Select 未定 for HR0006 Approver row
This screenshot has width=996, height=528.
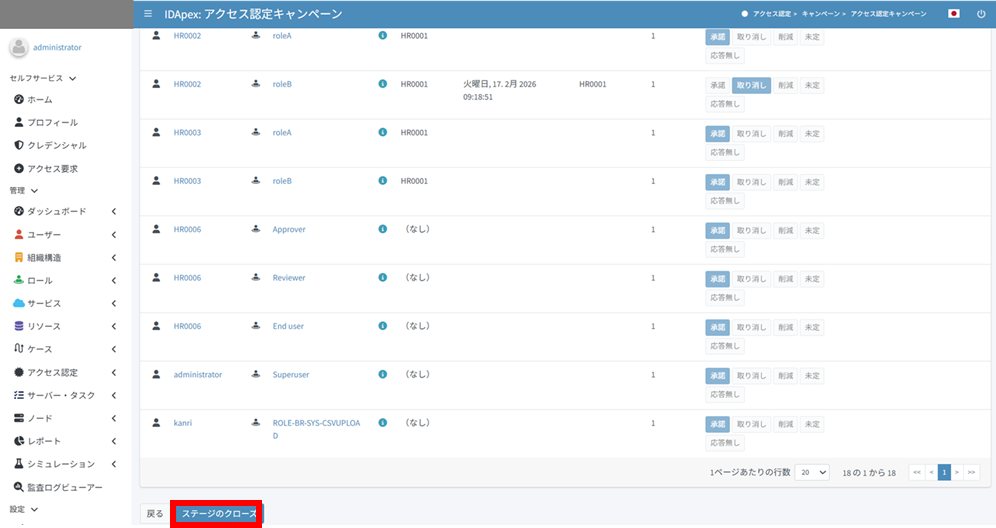812,230
